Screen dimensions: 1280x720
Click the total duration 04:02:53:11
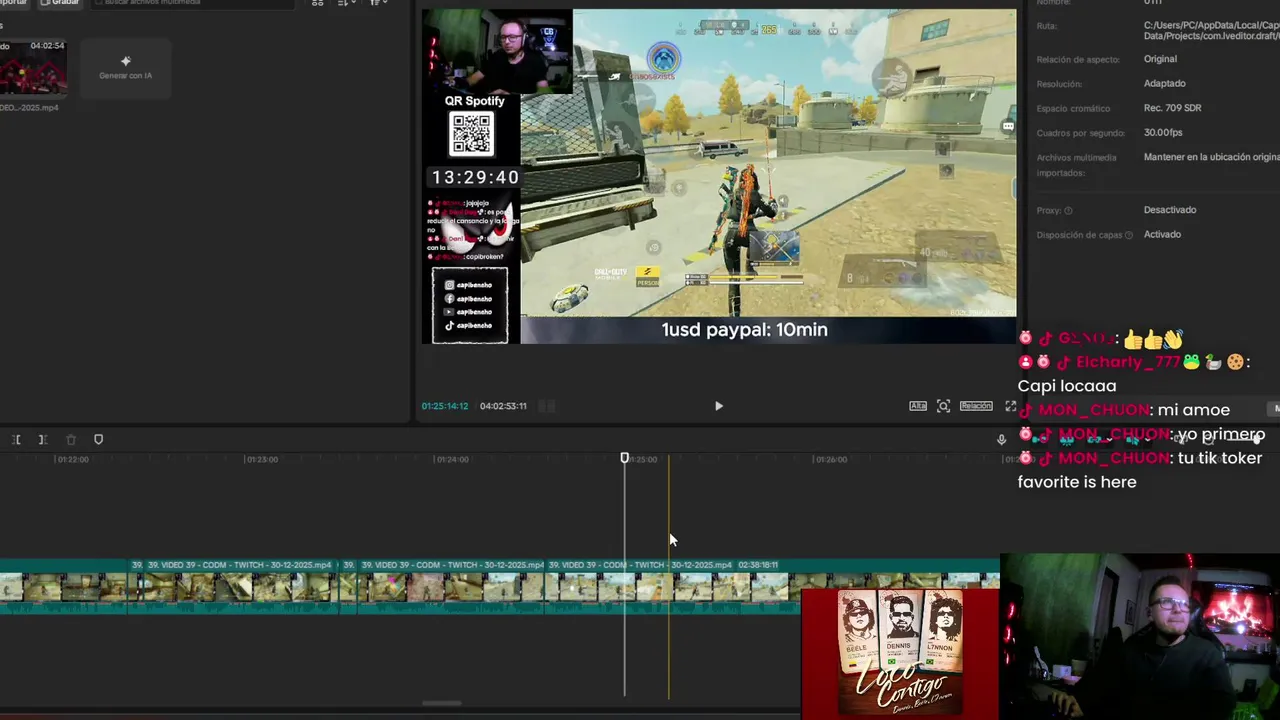[503, 406]
